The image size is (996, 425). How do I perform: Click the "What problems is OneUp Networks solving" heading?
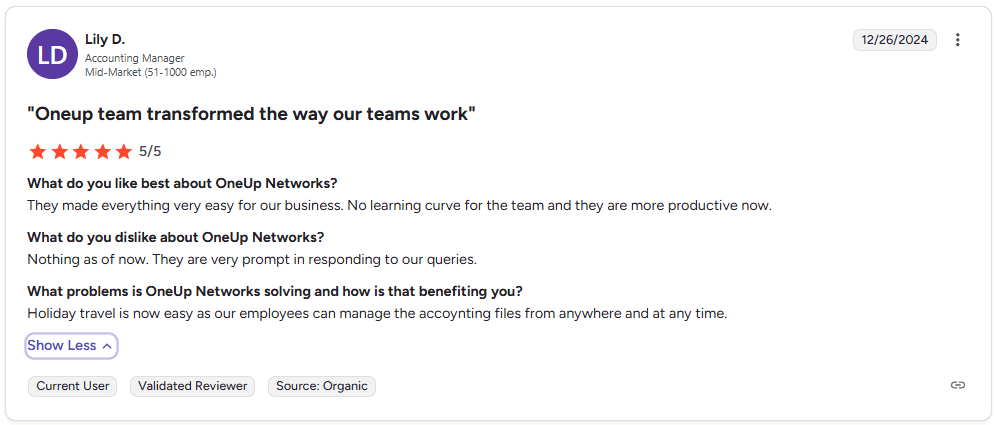click(x=275, y=291)
